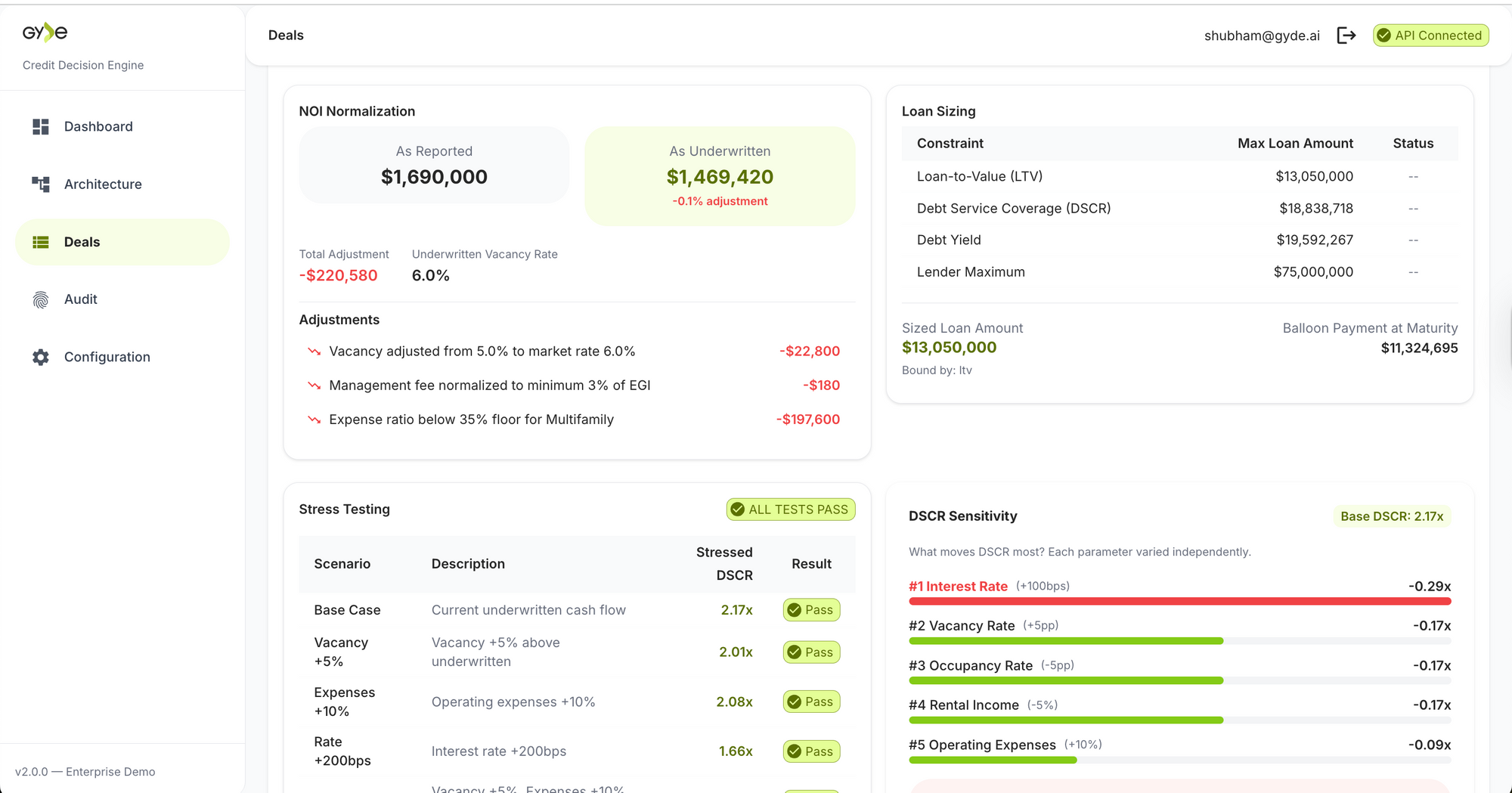This screenshot has height=793, width=1512.
Task: Open the Audit menu item
Action: (81, 299)
